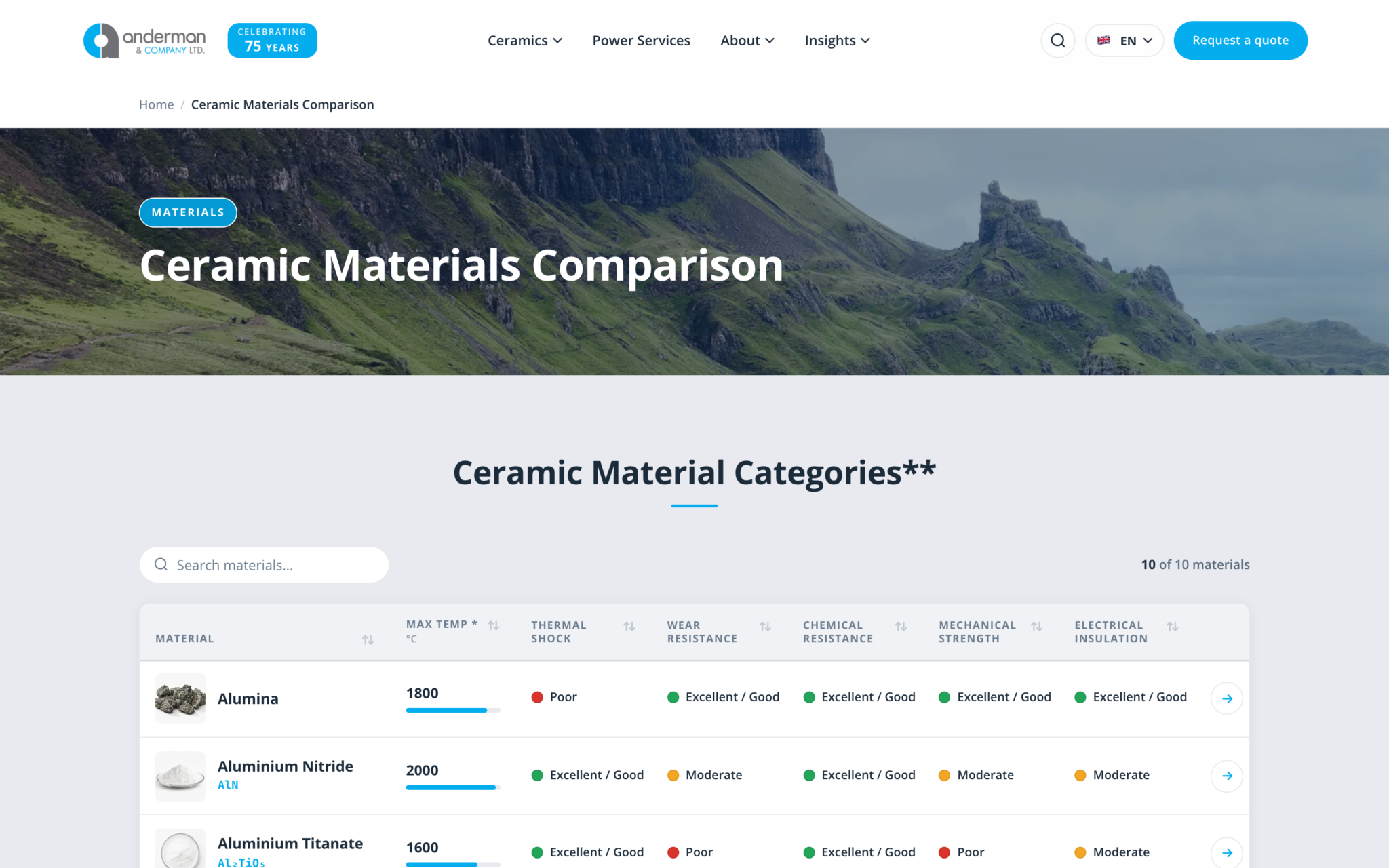Select the Aluminium Nitride material name
The image size is (1389, 868).
286,766
